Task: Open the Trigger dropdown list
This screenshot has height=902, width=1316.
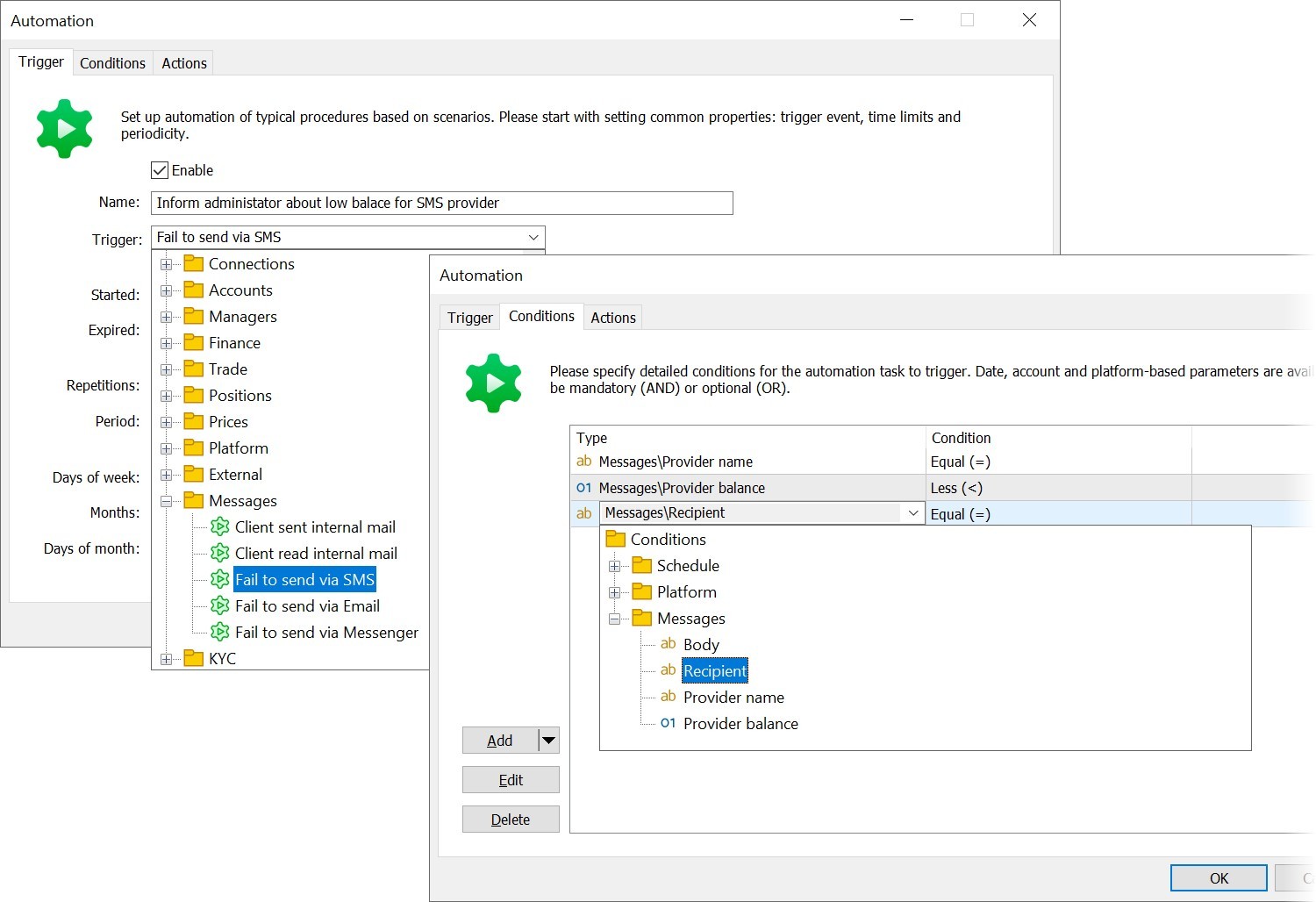Action: [533, 238]
